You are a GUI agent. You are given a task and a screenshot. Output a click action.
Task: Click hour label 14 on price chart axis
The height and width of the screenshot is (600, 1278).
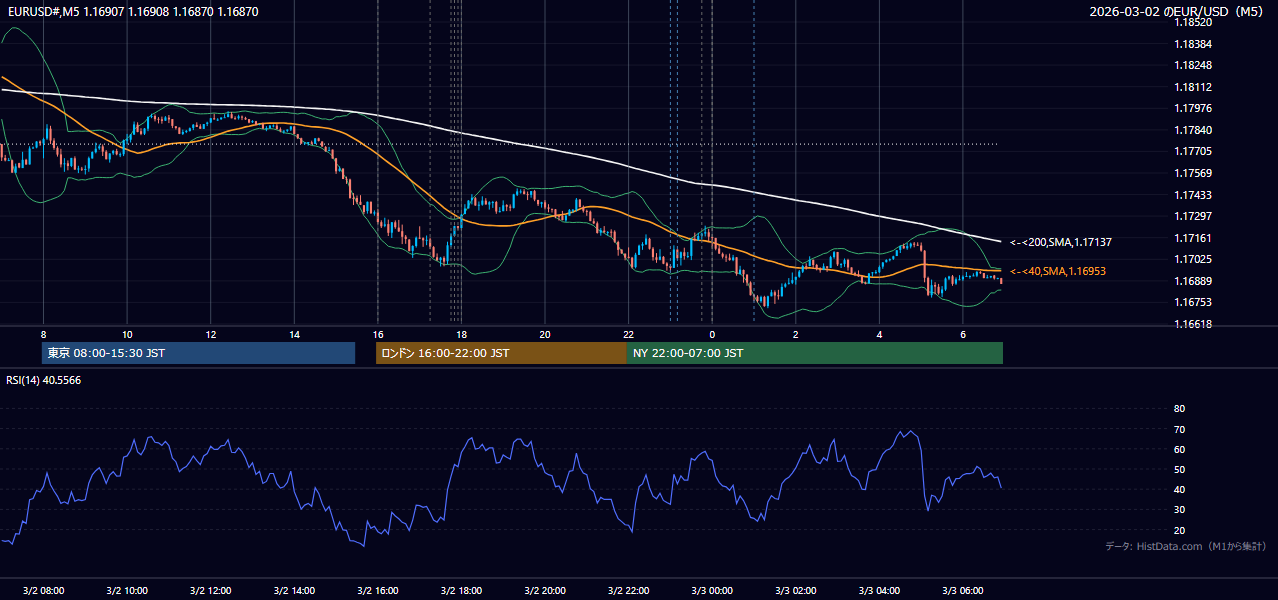(294, 334)
